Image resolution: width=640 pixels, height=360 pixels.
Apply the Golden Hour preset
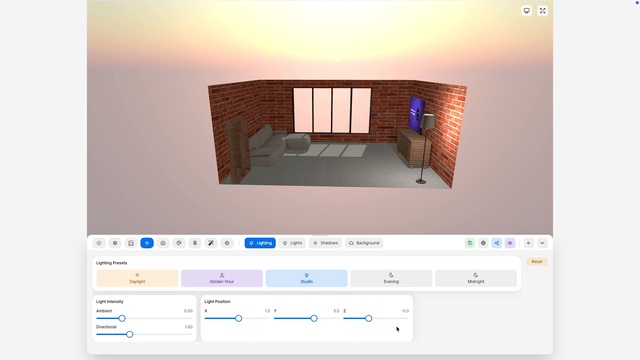[x=222, y=278]
